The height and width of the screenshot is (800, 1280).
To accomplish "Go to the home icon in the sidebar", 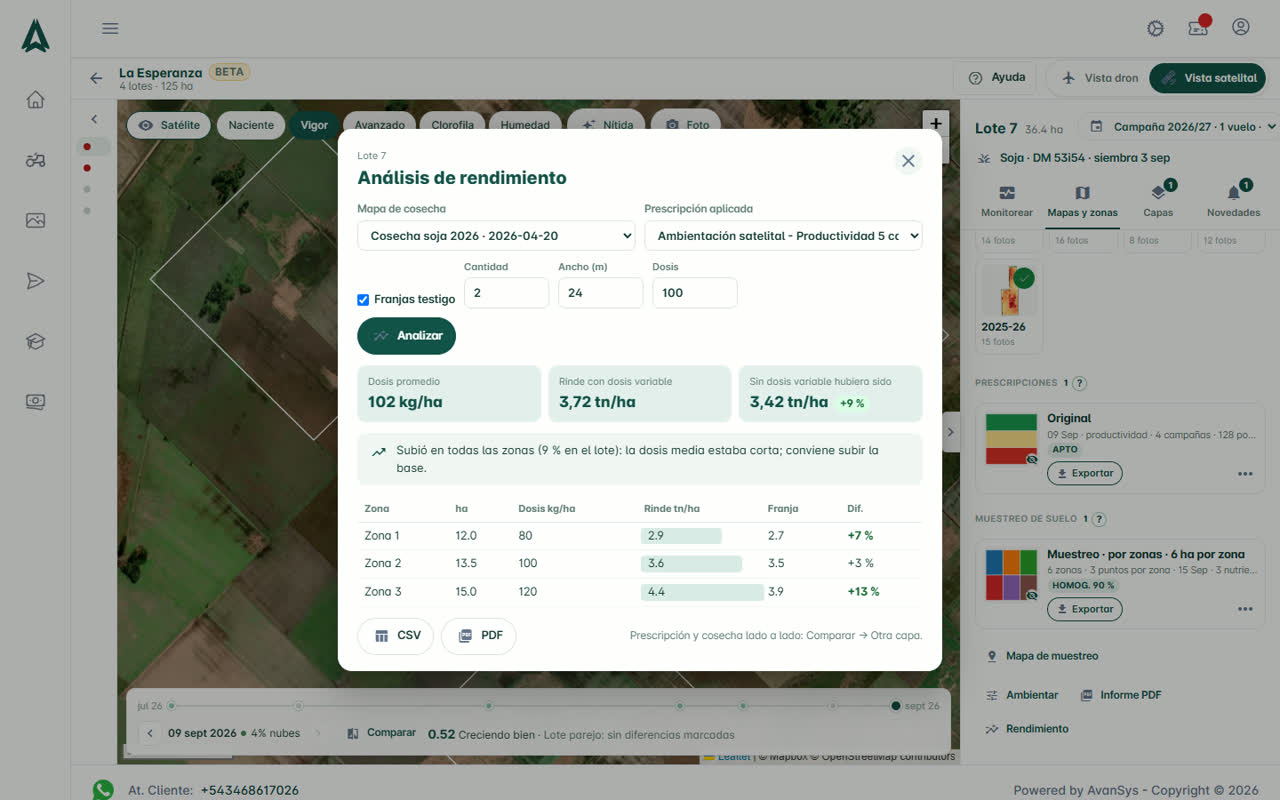I will [x=35, y=99].
